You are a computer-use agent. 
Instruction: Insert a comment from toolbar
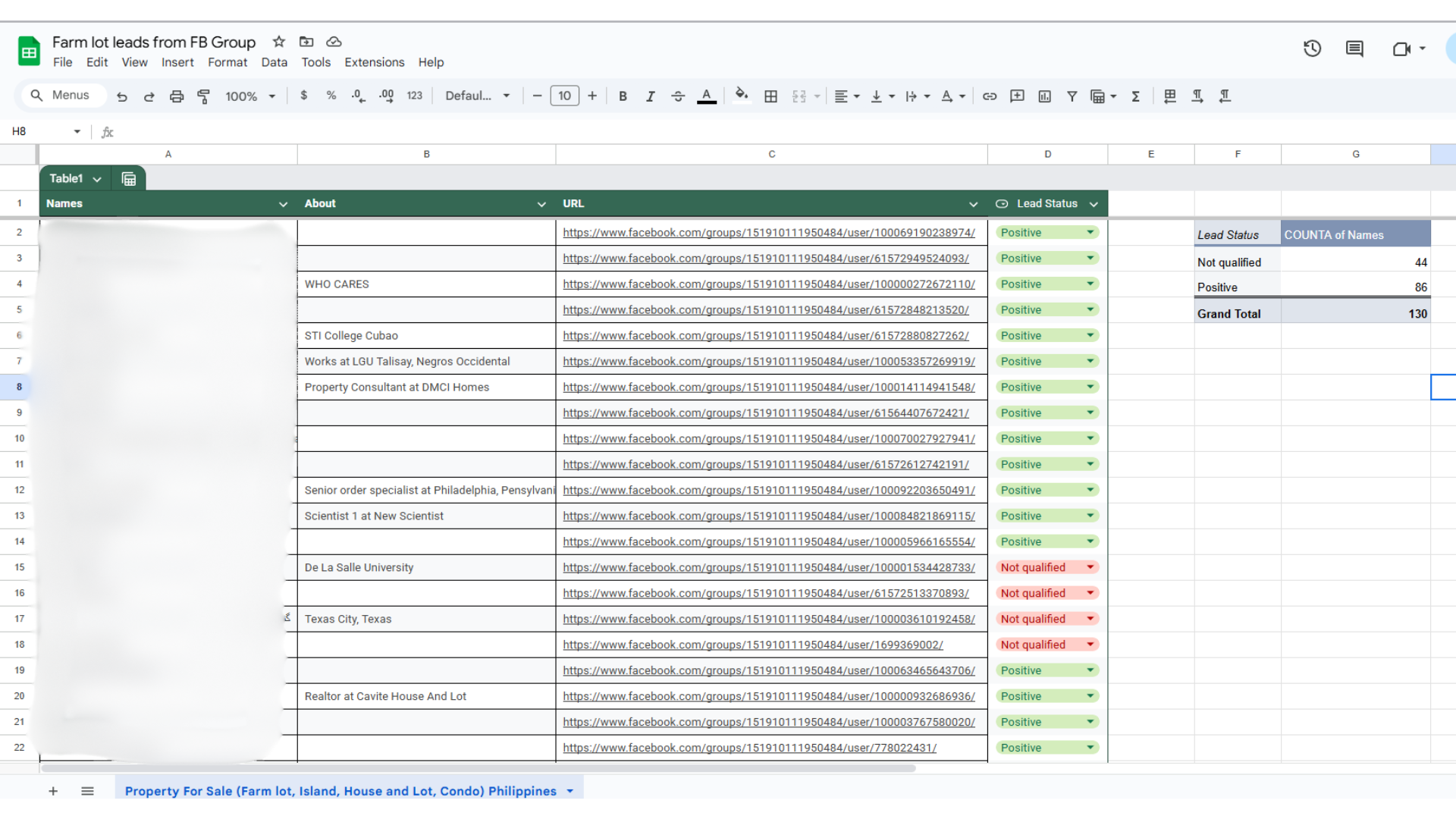pos(1017,96)
